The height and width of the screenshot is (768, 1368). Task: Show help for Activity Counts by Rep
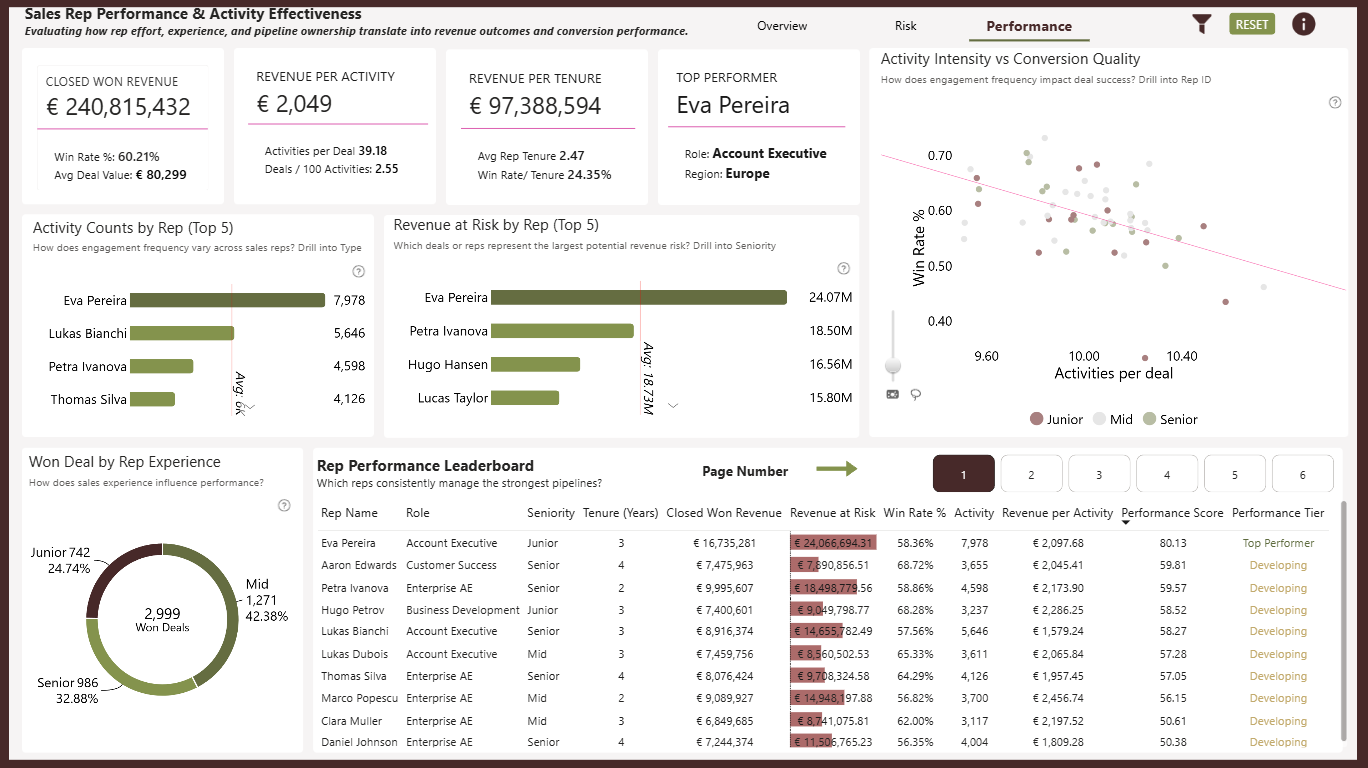(x=359, y=271)
